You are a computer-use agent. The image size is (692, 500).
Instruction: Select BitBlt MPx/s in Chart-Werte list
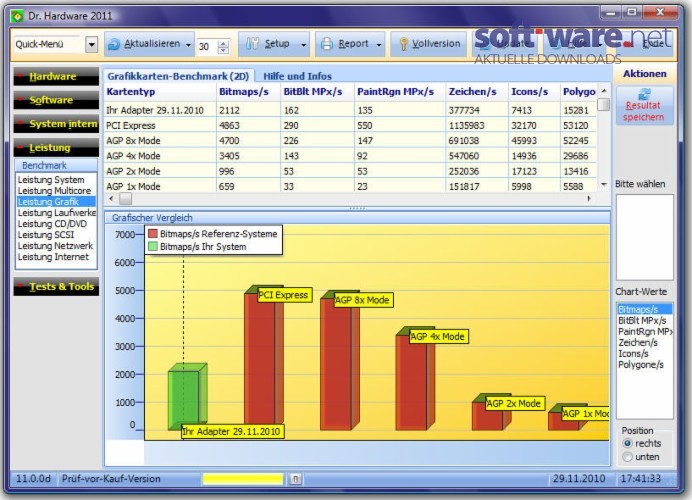pyautogui.click(x=644, y=320)
